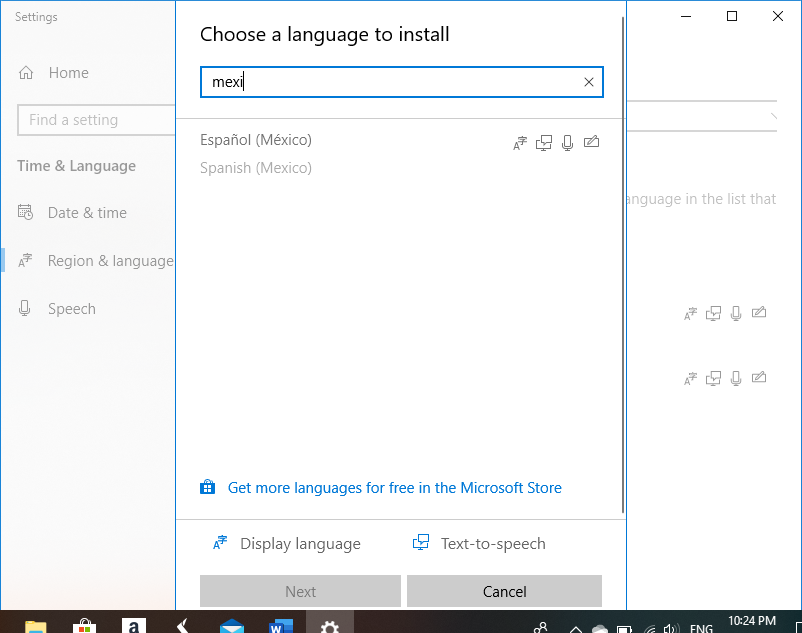
Task: Click upper background row display language icon
Action: (x=690, y=313)
